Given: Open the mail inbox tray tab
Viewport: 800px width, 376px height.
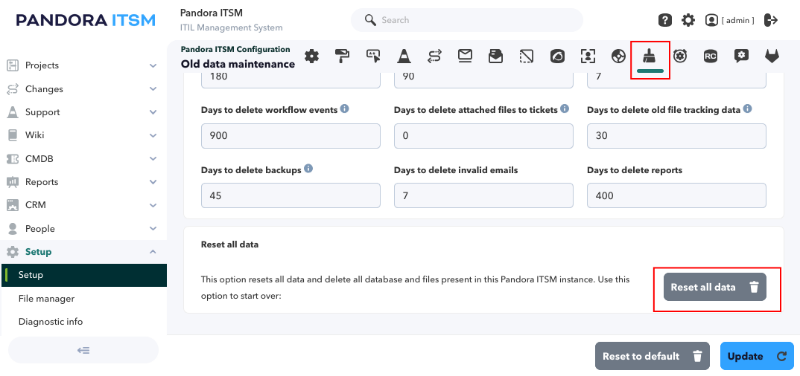Looking at the screenshot, I should [495, 56].
